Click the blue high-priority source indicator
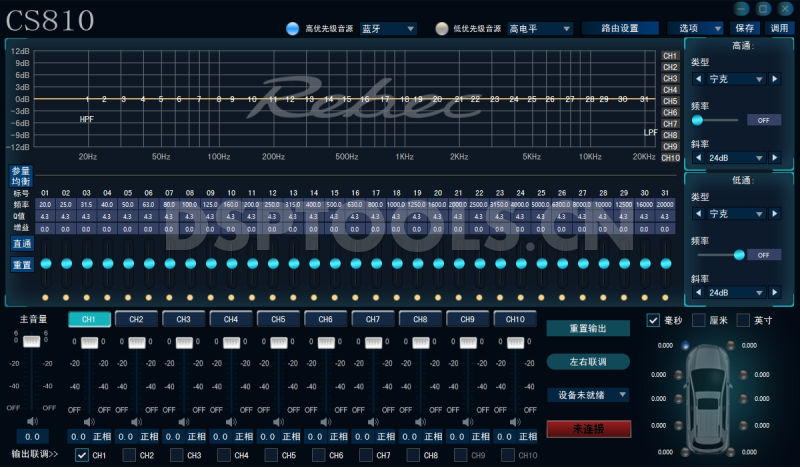The image size is (800, 467). [x=292, y=29]
